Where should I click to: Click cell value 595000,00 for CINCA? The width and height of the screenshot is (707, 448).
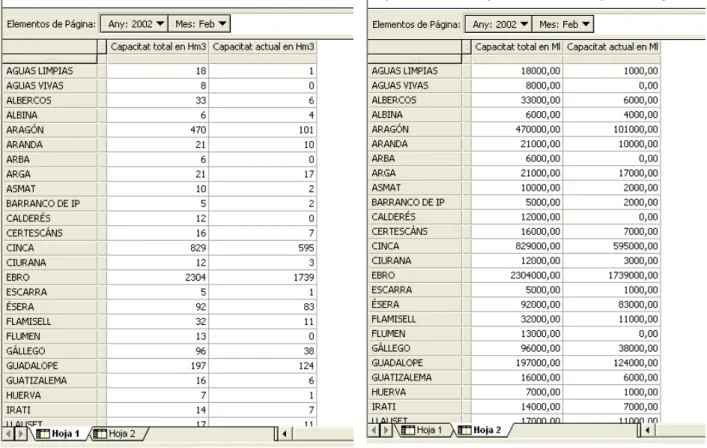click(x=612, y=246)
